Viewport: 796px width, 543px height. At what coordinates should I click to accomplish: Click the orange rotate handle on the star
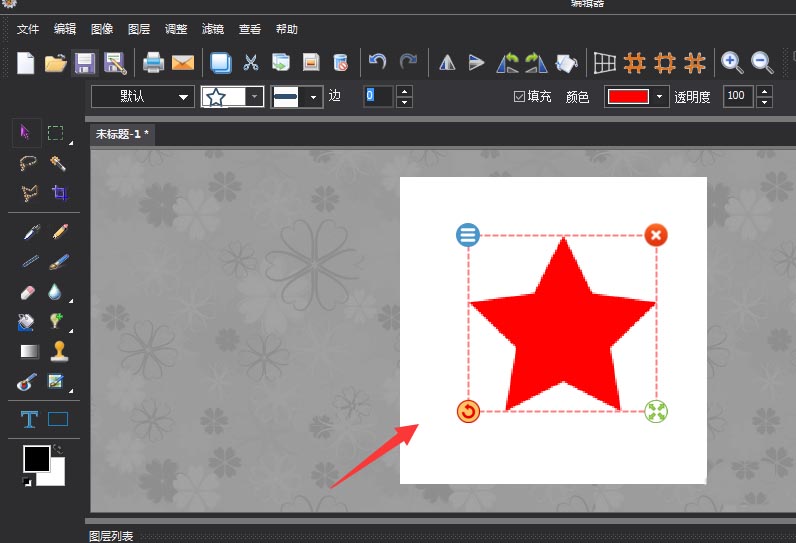[468, 412]
